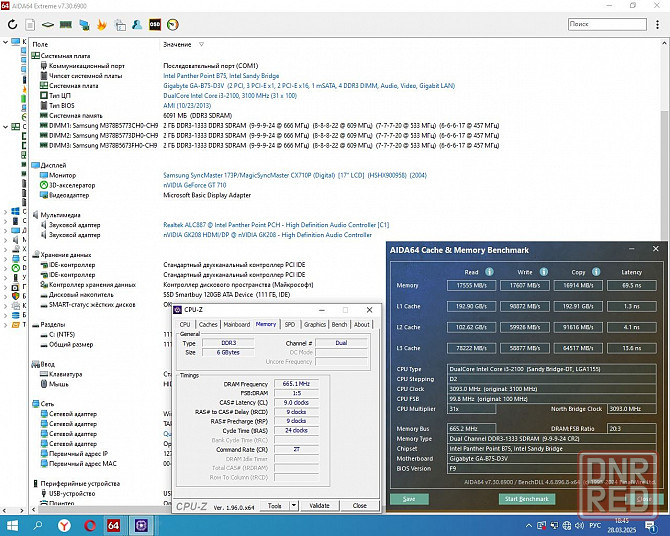Start the System Stability Test flame icon
The width and height of the screenshot is (670, 536).
tap(102, 25)
